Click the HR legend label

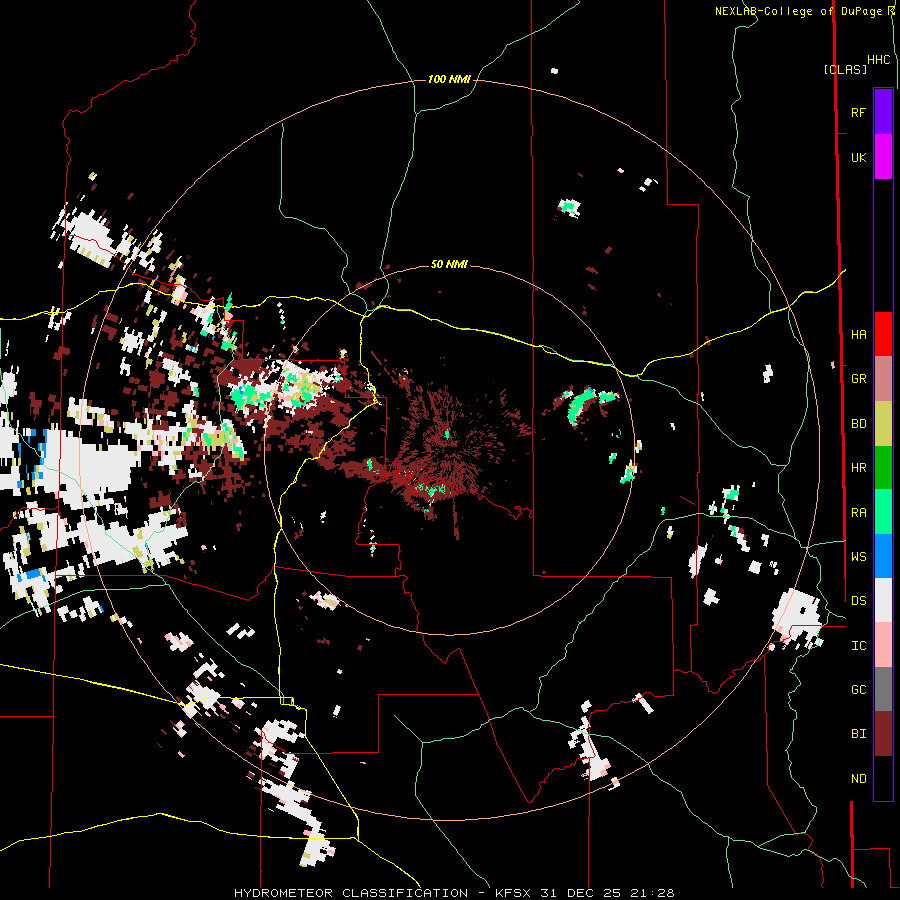coord(858,468)
